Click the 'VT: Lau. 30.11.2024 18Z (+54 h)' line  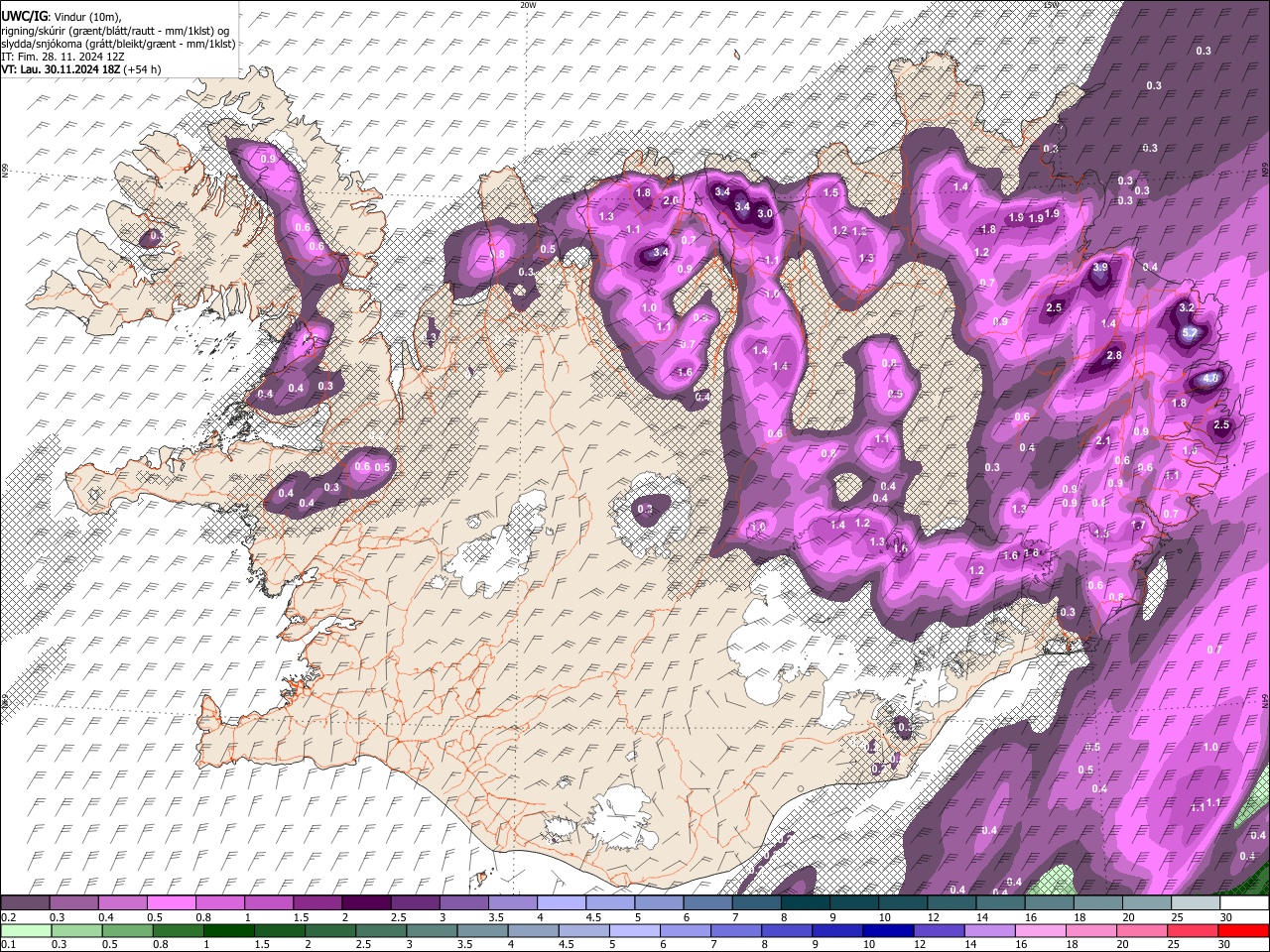[81, 69]
